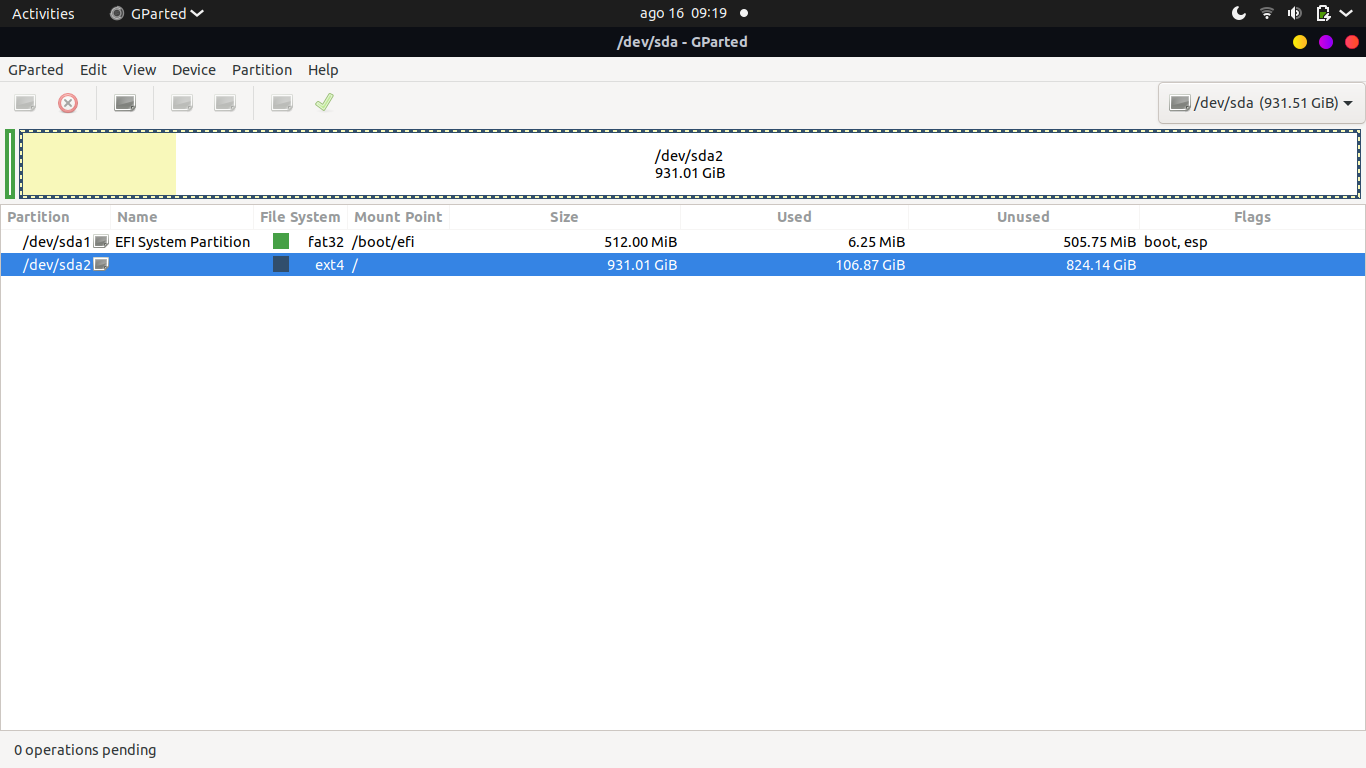Open the GParted app menu in top bar

coord(157,14)
